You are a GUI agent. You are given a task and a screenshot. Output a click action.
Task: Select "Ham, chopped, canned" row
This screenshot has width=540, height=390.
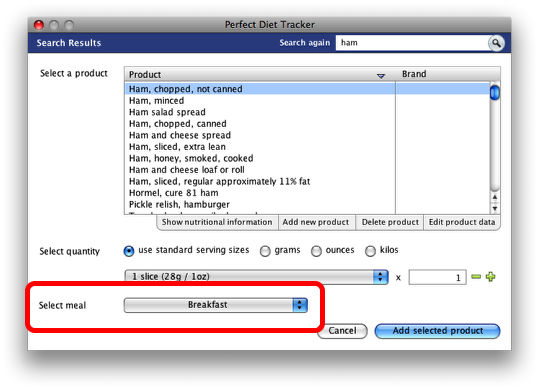(307, 124)
